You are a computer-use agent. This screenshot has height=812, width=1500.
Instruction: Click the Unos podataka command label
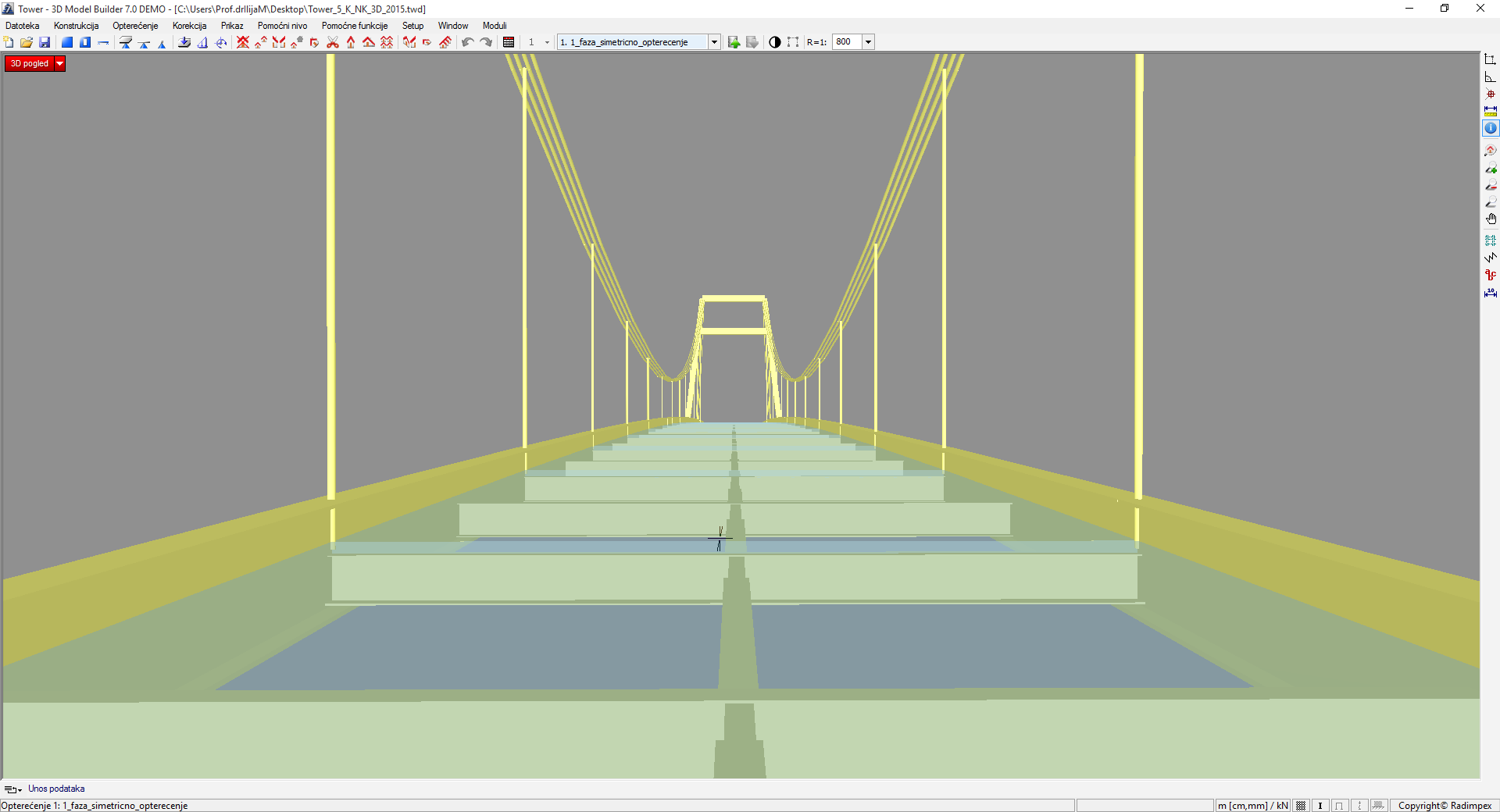pyautogui.click(x=56, y=789)
